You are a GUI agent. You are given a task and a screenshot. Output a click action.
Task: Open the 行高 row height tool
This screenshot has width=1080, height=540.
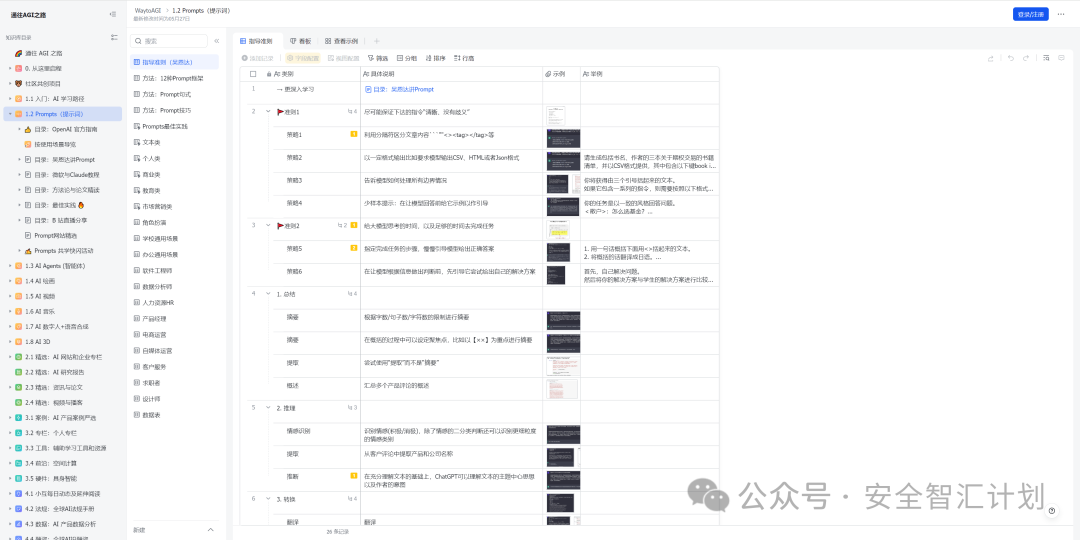pyautogui.click(x=464, y=59)
